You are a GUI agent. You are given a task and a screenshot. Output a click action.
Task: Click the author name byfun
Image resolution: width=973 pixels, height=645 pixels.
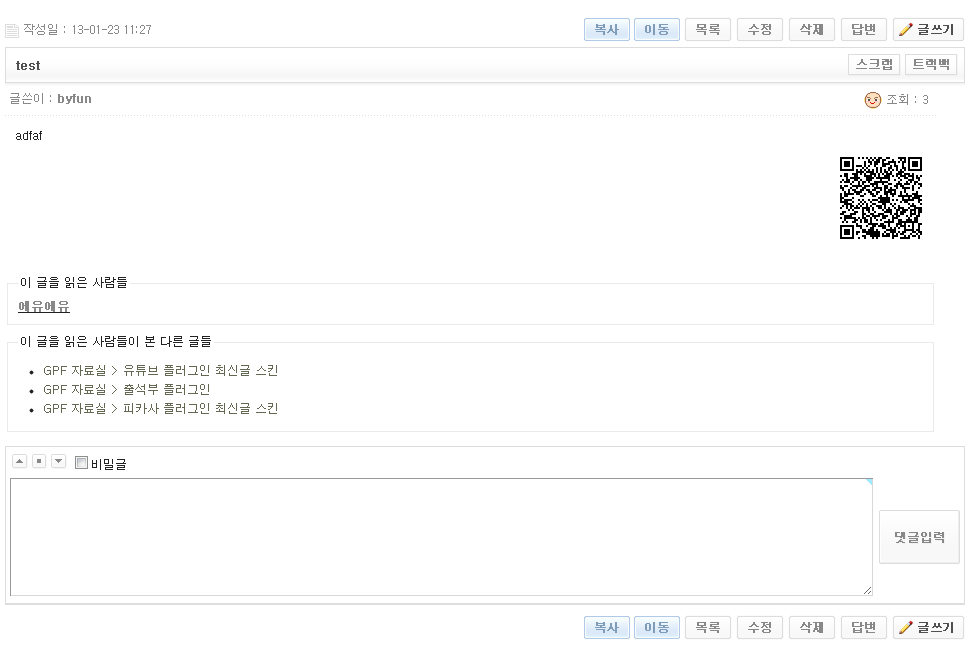tap(74, 99)
